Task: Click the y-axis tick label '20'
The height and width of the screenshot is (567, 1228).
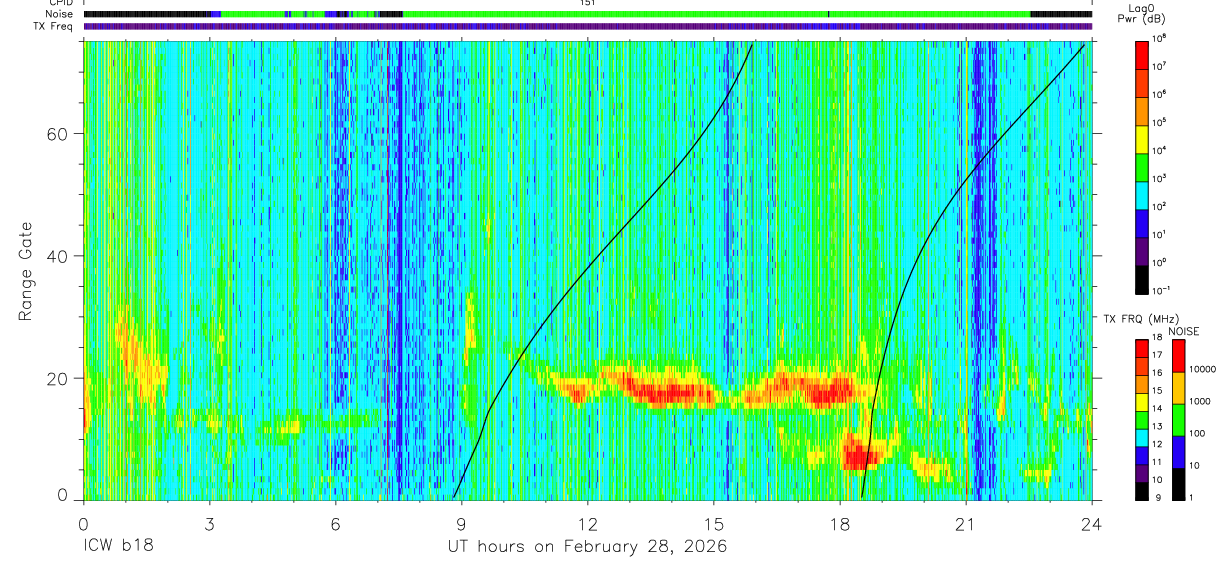Action: point(57,378)
